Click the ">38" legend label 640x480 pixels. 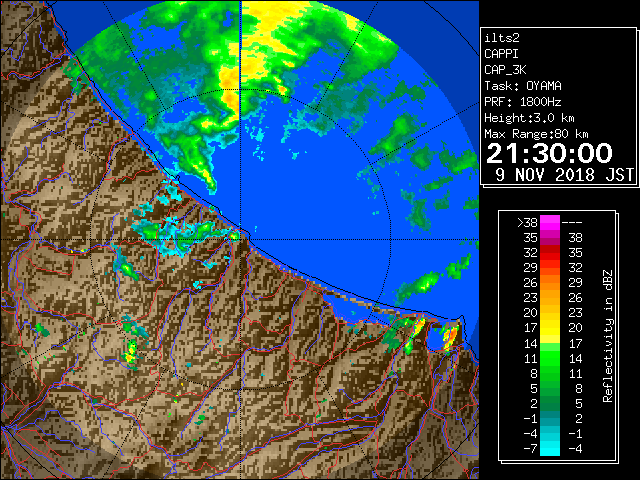pos(527,223)
